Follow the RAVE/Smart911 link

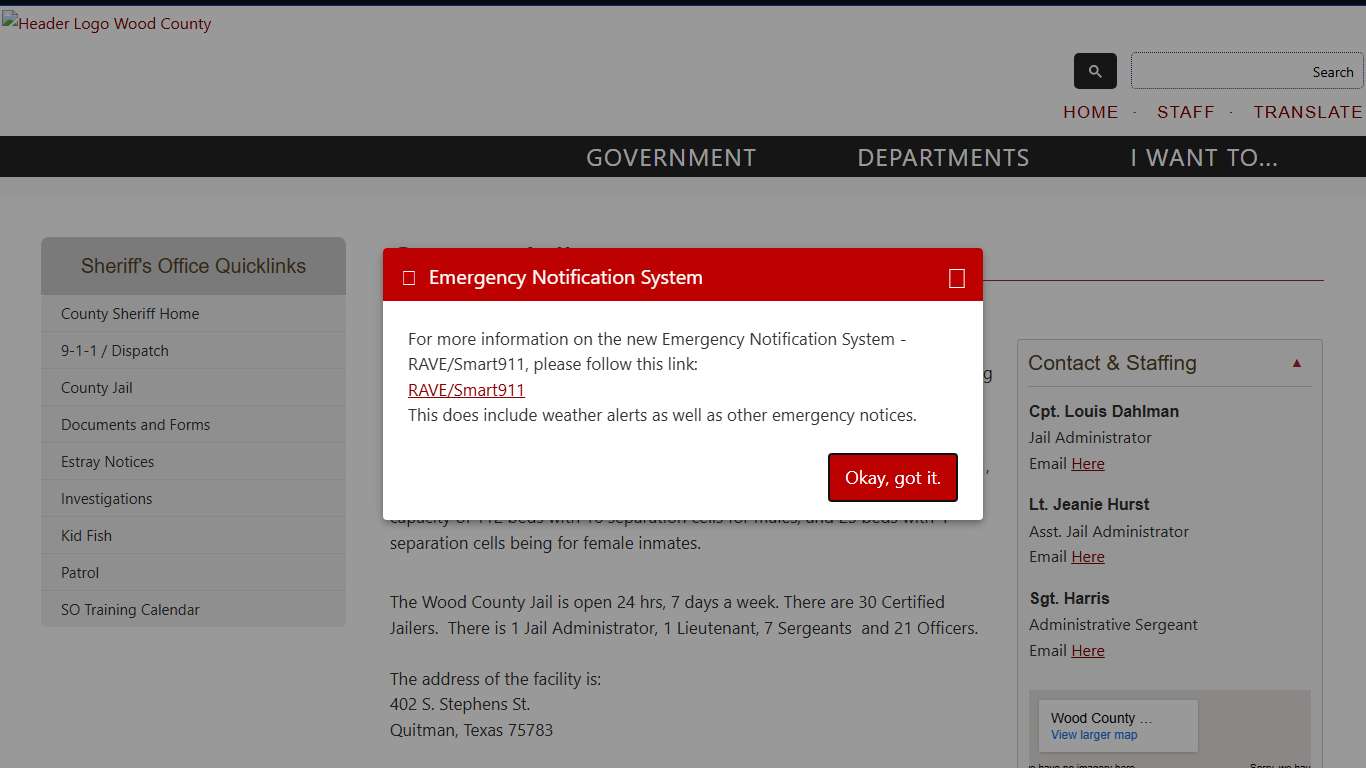click(466, 390)
